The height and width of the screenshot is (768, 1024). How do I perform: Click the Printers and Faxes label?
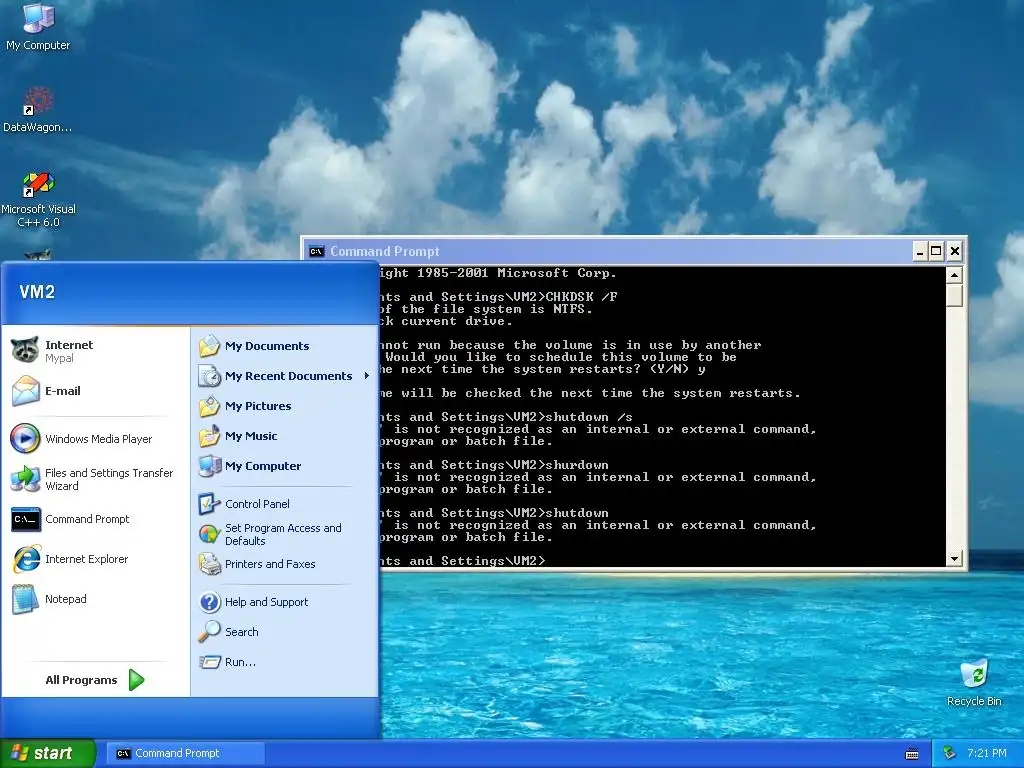pyautogui.click(x=270, y=564)
